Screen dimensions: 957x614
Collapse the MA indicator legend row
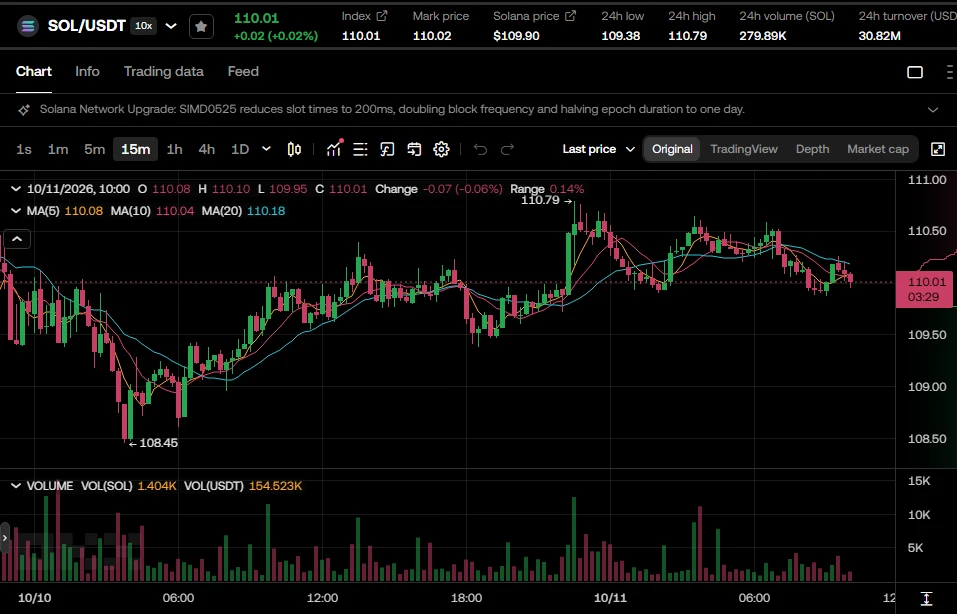16,211
